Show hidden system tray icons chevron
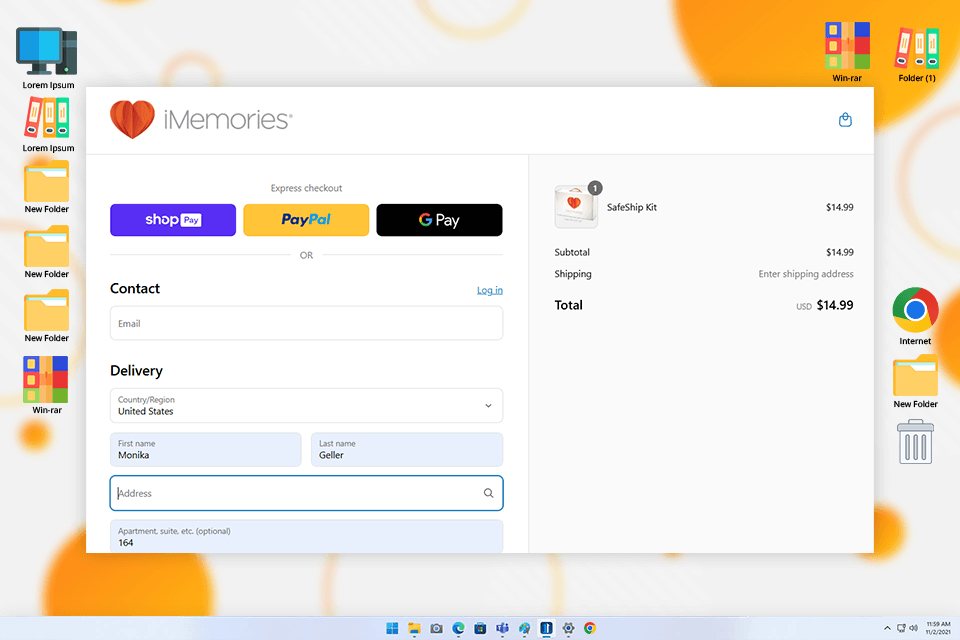 pyautogui.click(x=887, y=628)
